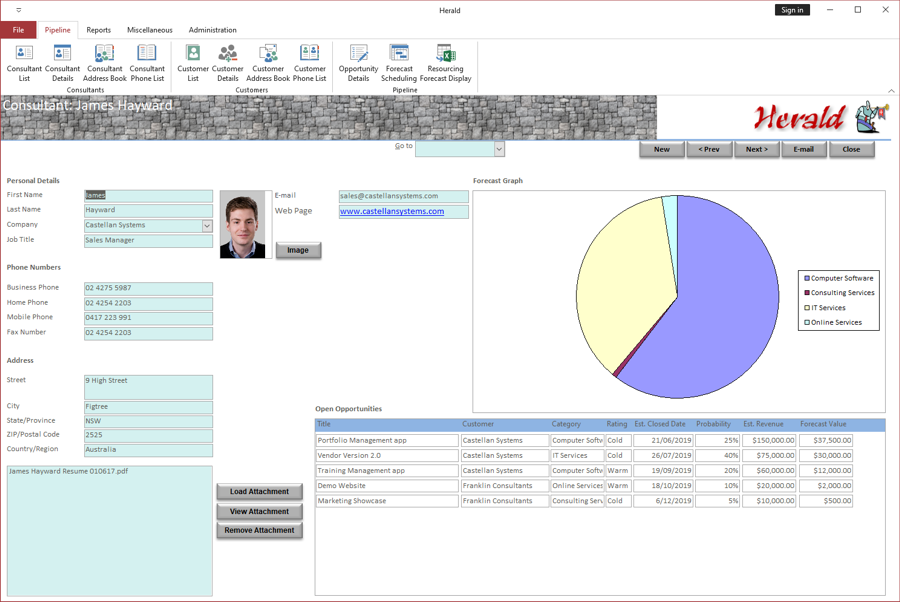The height and width of the screenshot is (602, 900).
Task: Click the Sign in button
Action: tap(792, 10)
